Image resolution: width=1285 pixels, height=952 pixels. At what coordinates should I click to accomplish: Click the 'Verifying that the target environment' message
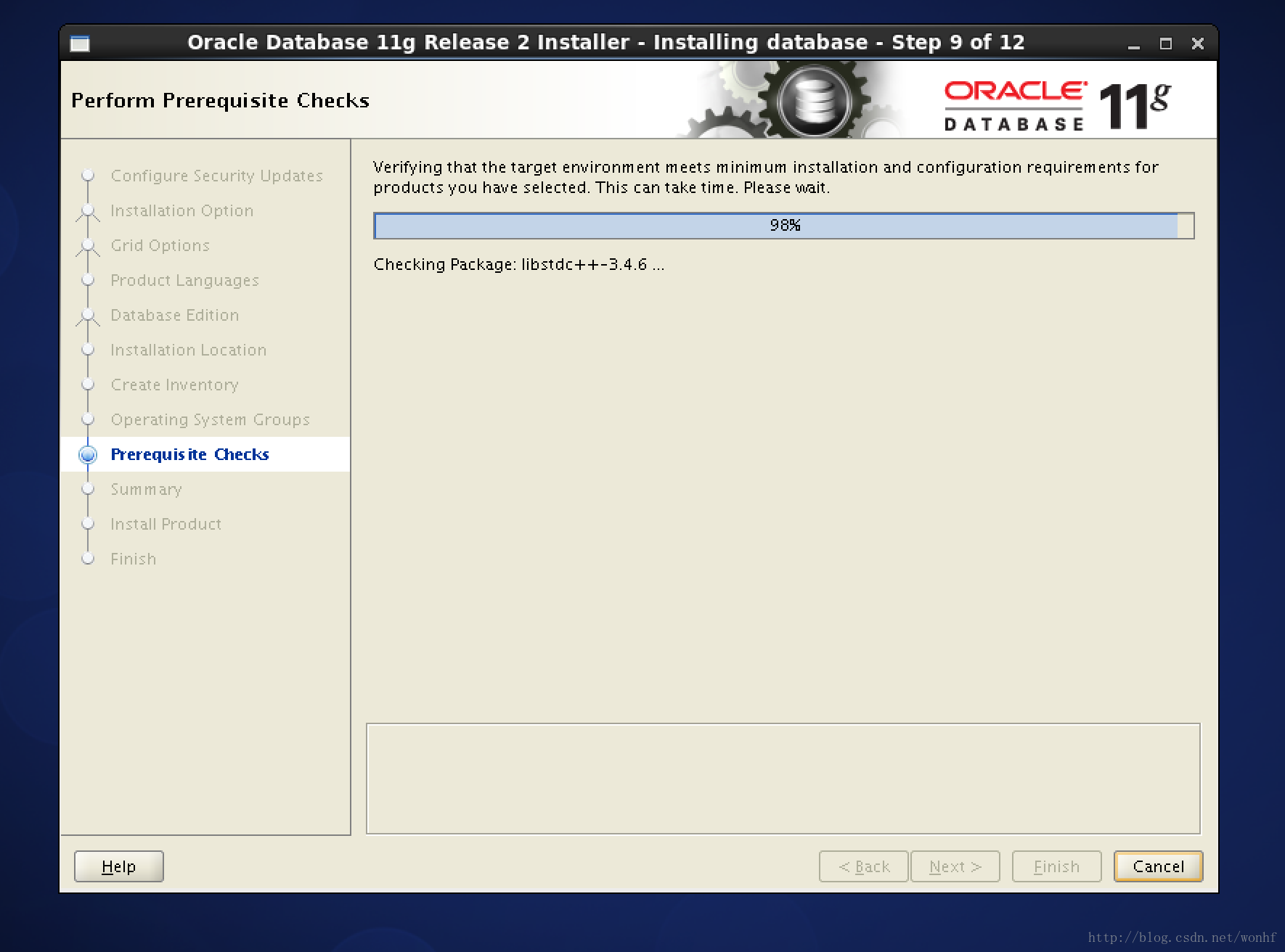click(x=766, y=177)
